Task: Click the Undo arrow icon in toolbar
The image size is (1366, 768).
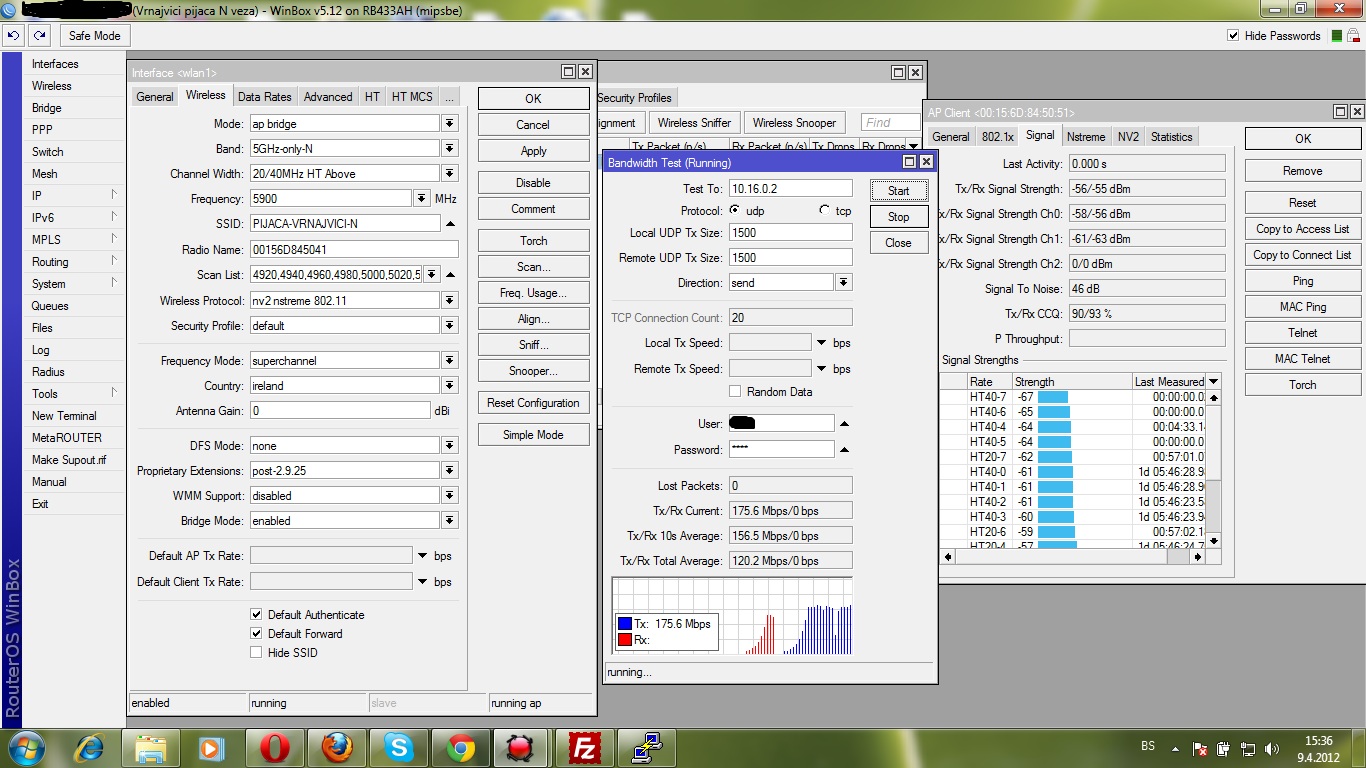Action: pyautogui.click(x=13, y=35)
